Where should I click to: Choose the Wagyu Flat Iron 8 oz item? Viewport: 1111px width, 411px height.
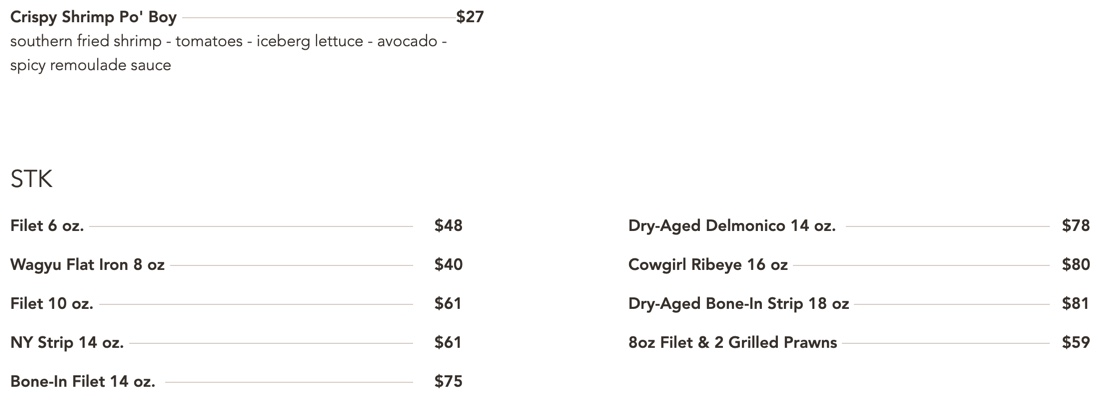pos(87,265)
